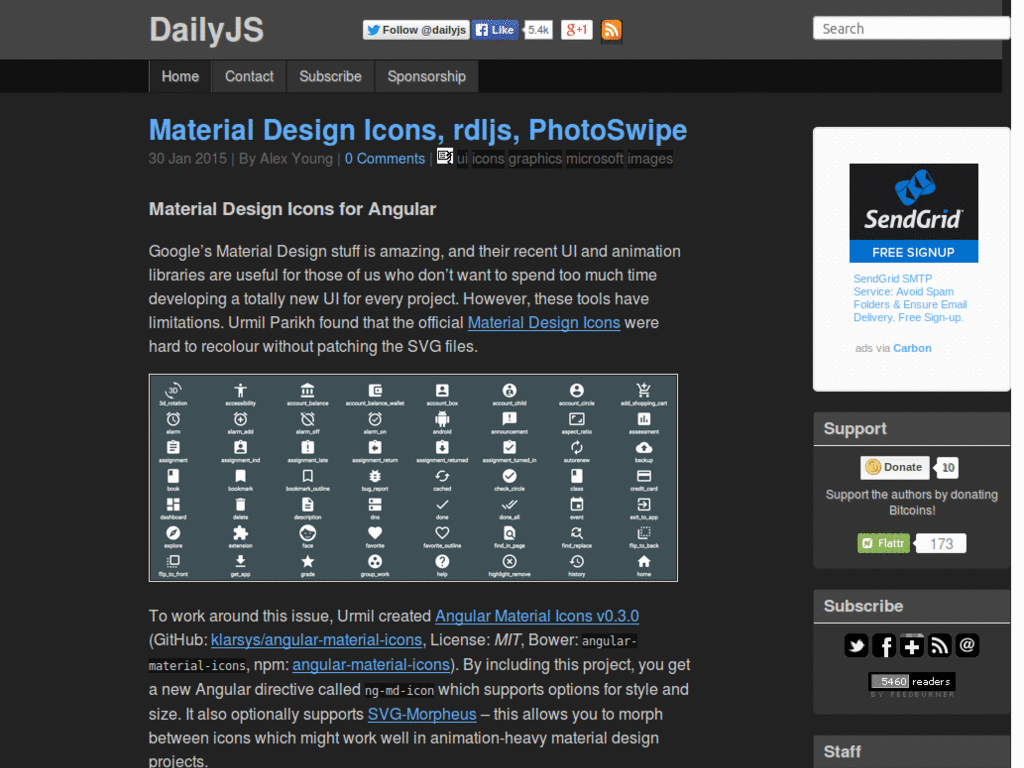Viewport: 1024px width, 768px height.
Task: Click the 5460 readers FeedBurner badge
Action: pos(912,682)
